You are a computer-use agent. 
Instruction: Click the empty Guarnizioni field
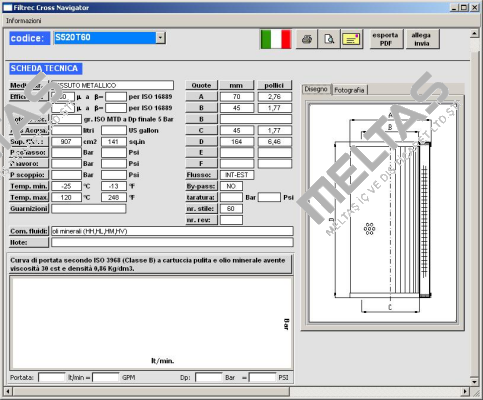[89, 209]
